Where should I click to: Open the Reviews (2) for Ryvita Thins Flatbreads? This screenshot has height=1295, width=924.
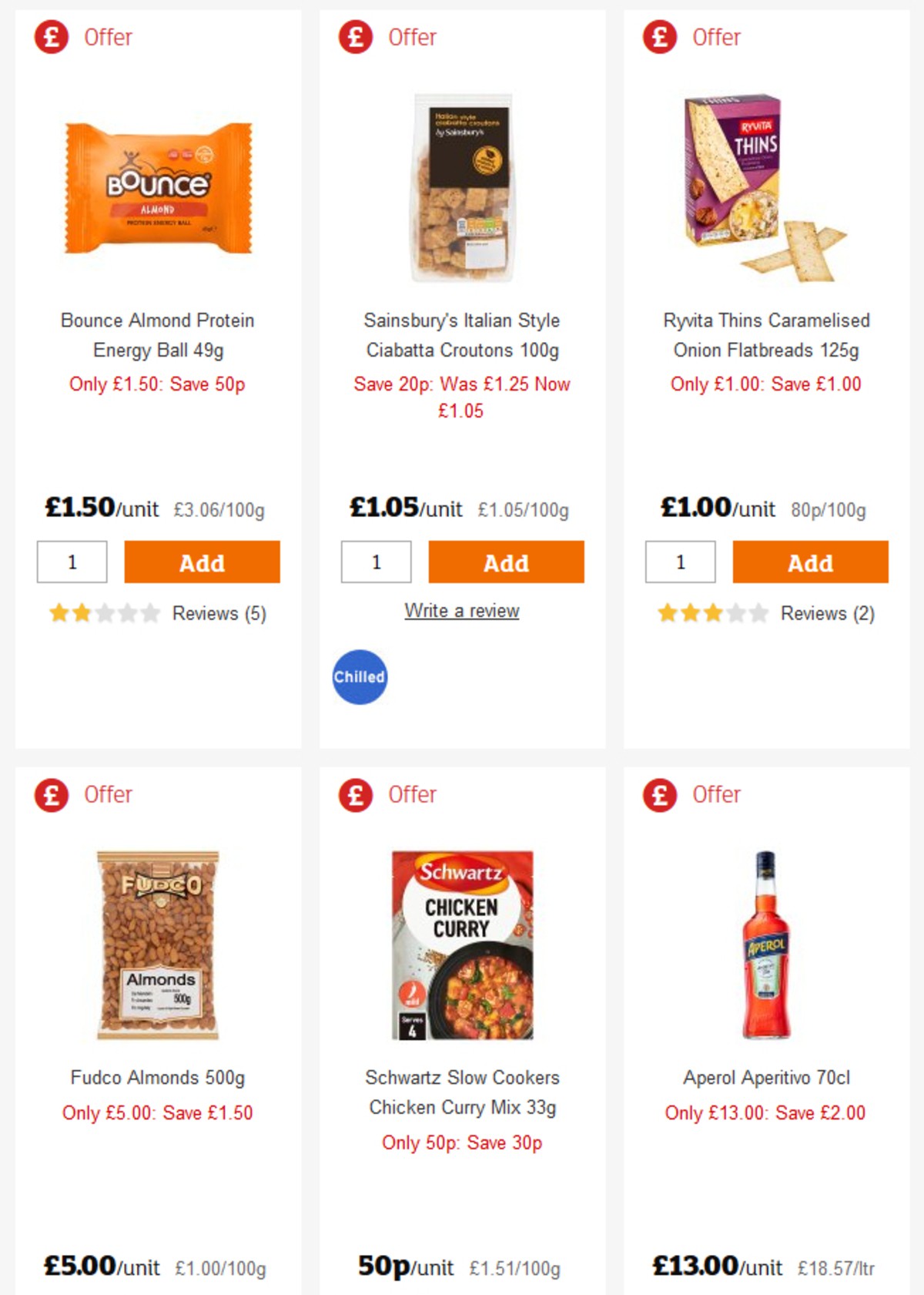(827, 614)
